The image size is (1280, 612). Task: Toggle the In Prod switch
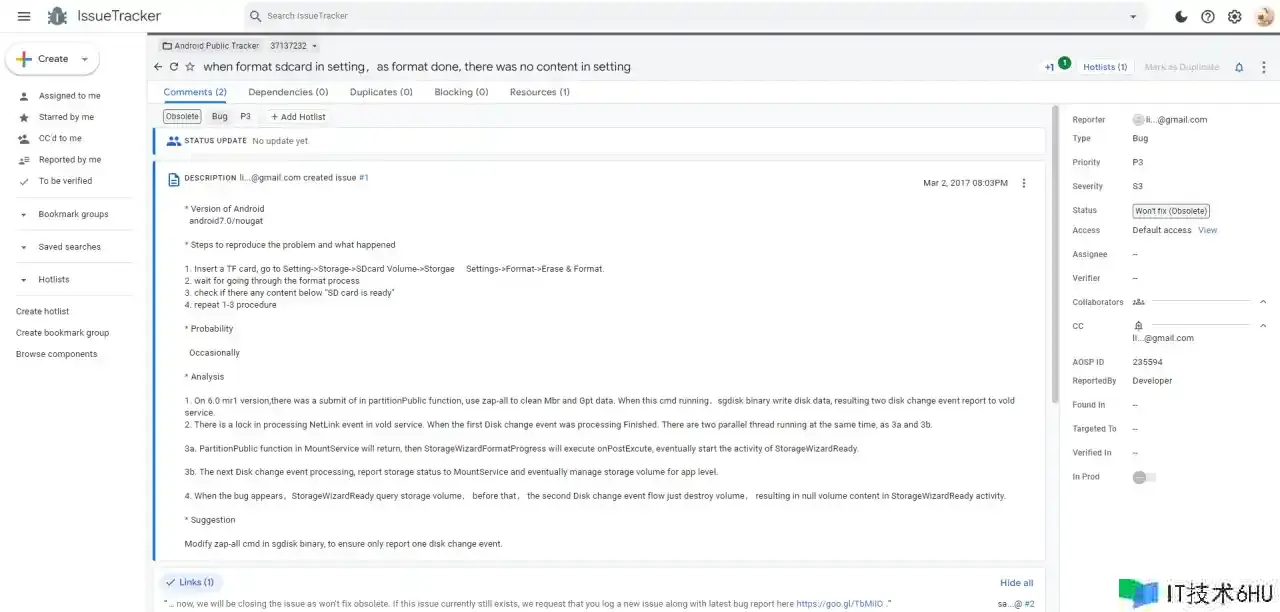point(1144,477)
